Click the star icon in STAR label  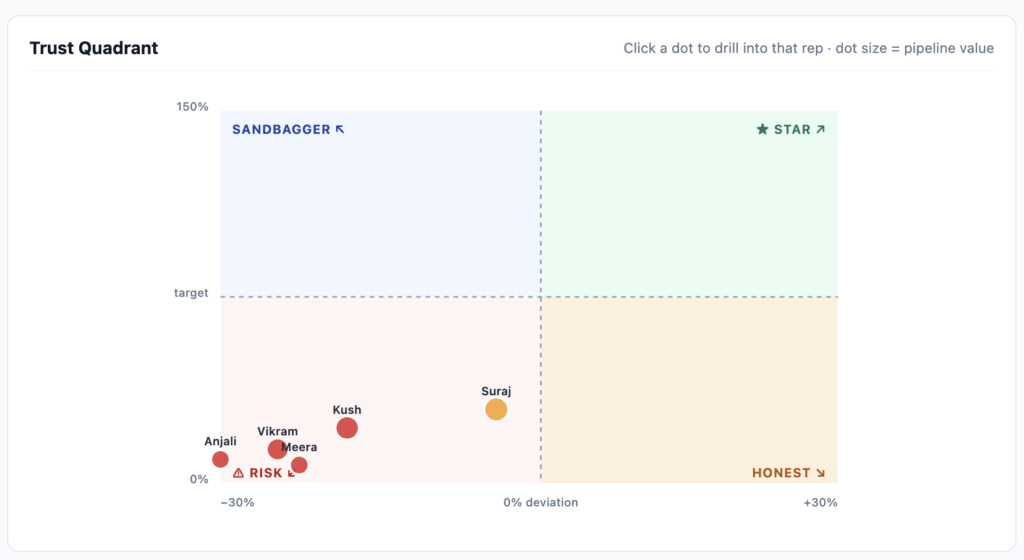pos(762,129)
